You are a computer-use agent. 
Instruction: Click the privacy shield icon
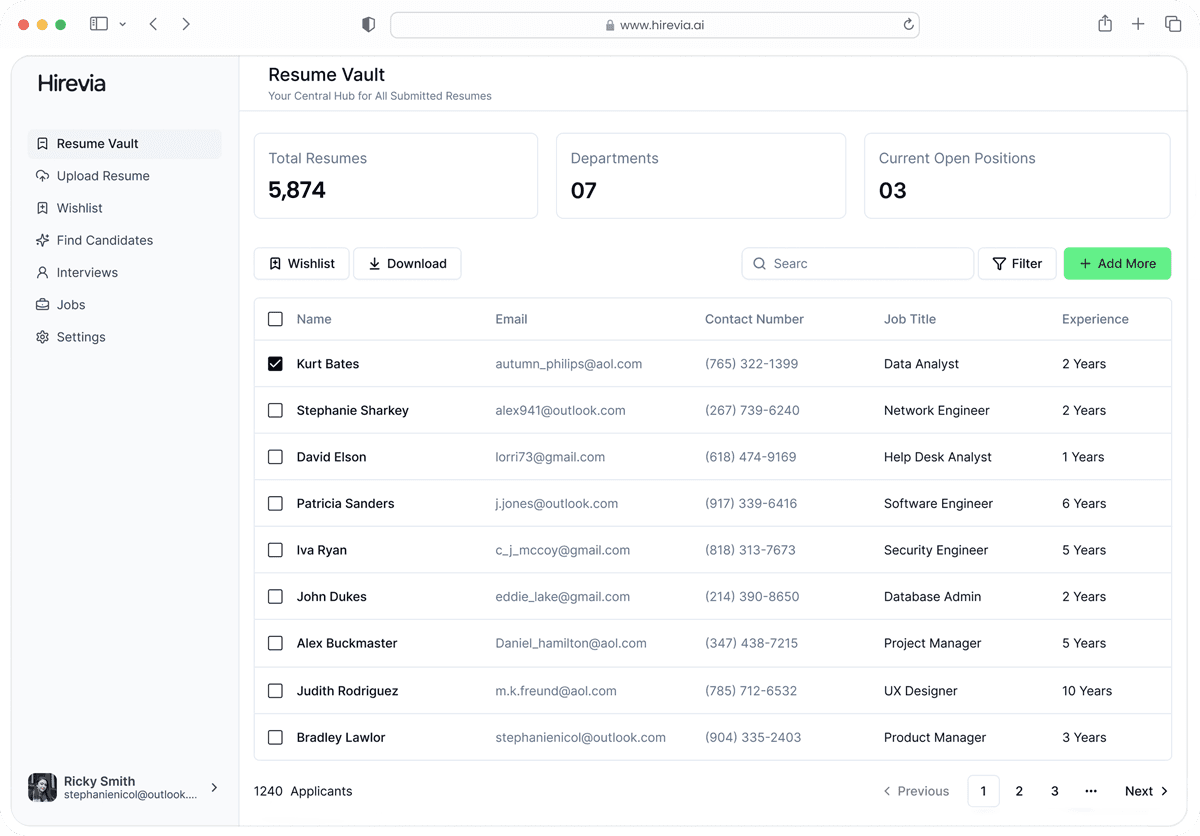pyautogui.click(x=368, y=25)
